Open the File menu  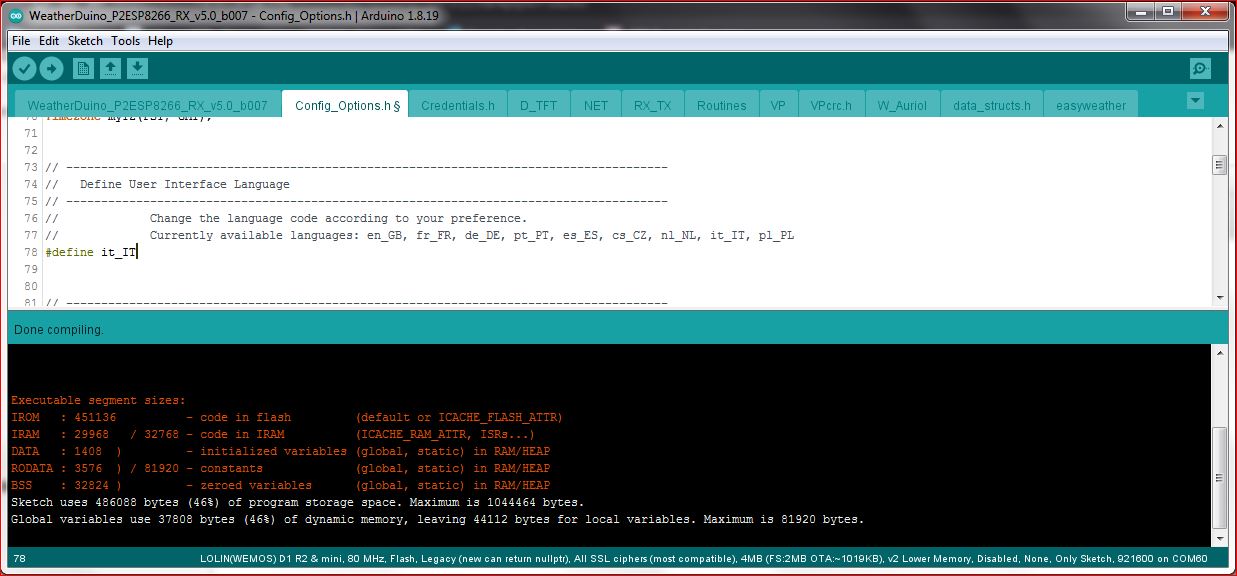pyautogui.click(x=21, y=41)
